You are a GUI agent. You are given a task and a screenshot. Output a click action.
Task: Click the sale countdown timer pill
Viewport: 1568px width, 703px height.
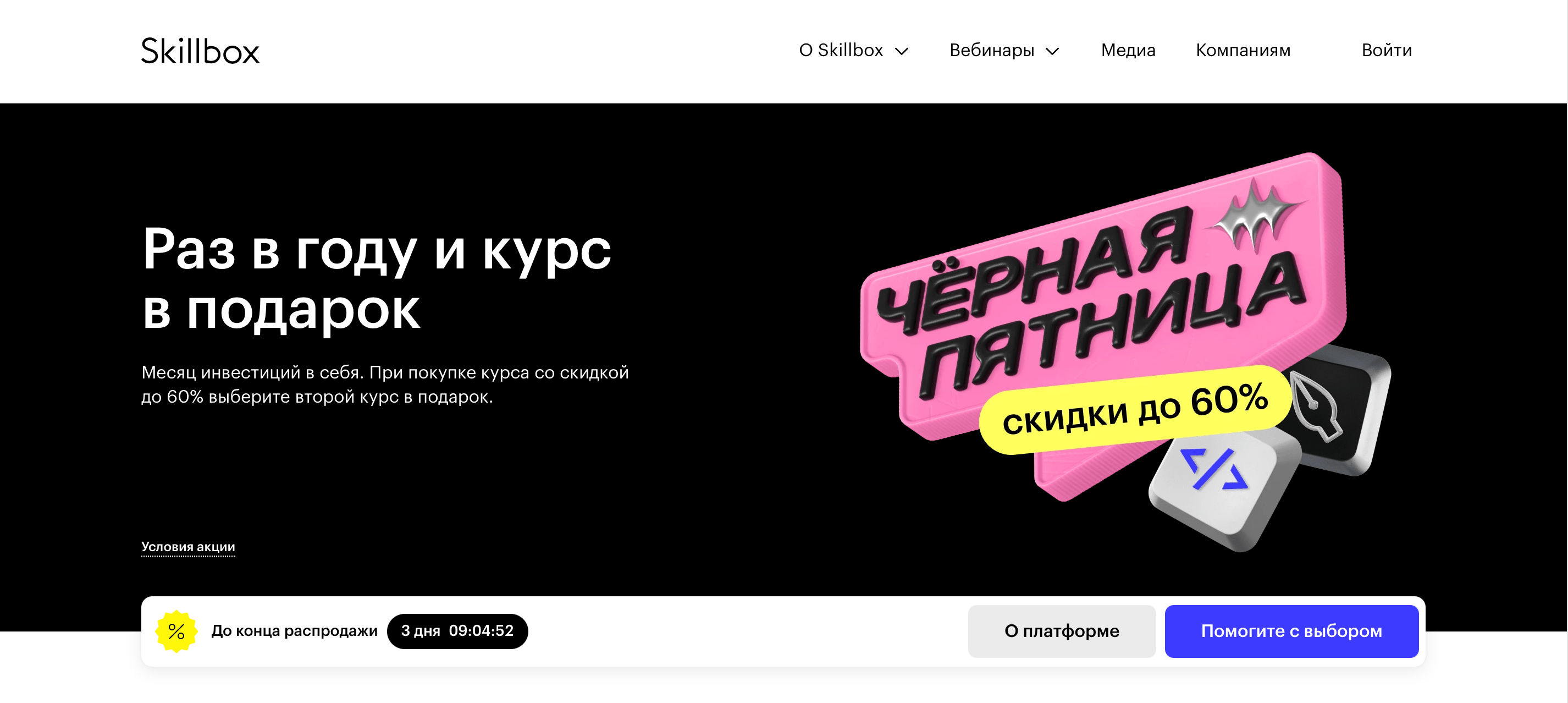[x=457, y=630]
